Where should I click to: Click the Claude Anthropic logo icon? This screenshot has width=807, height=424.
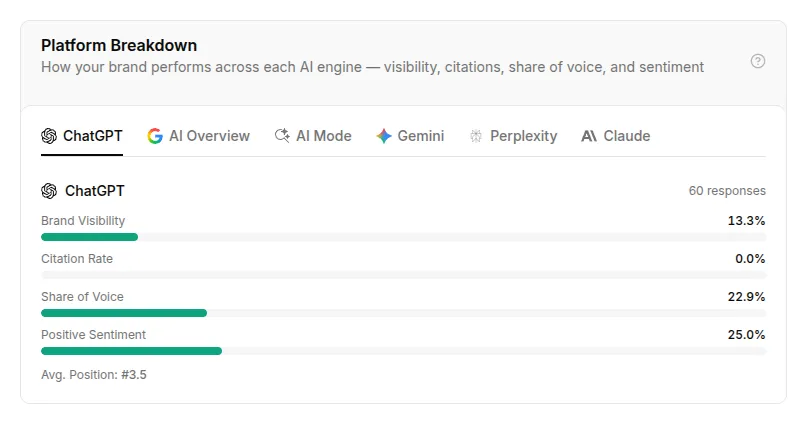(x=589, y=136)
